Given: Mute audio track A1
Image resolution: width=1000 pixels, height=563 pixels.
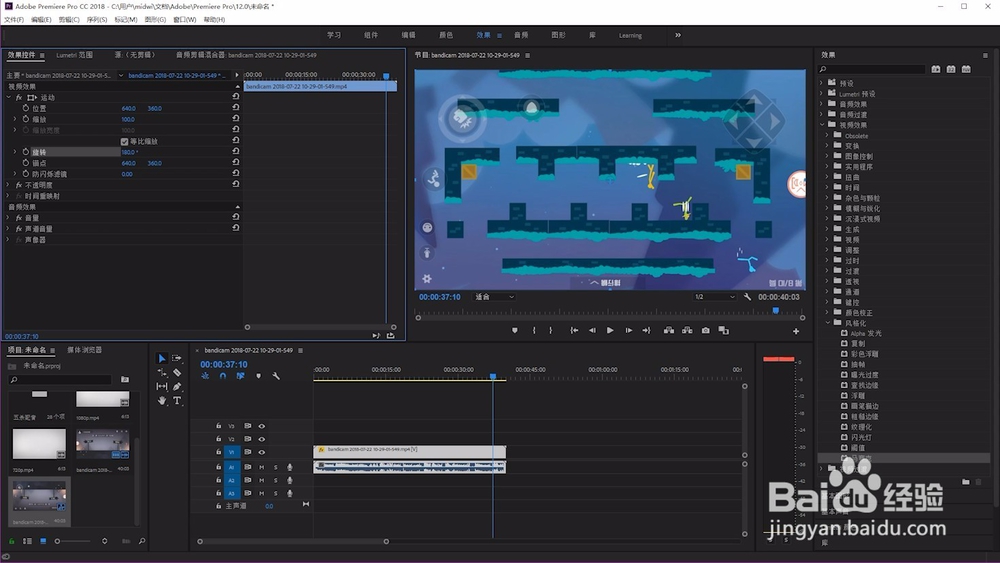Looking at the screenshot, I should (261, 467).
